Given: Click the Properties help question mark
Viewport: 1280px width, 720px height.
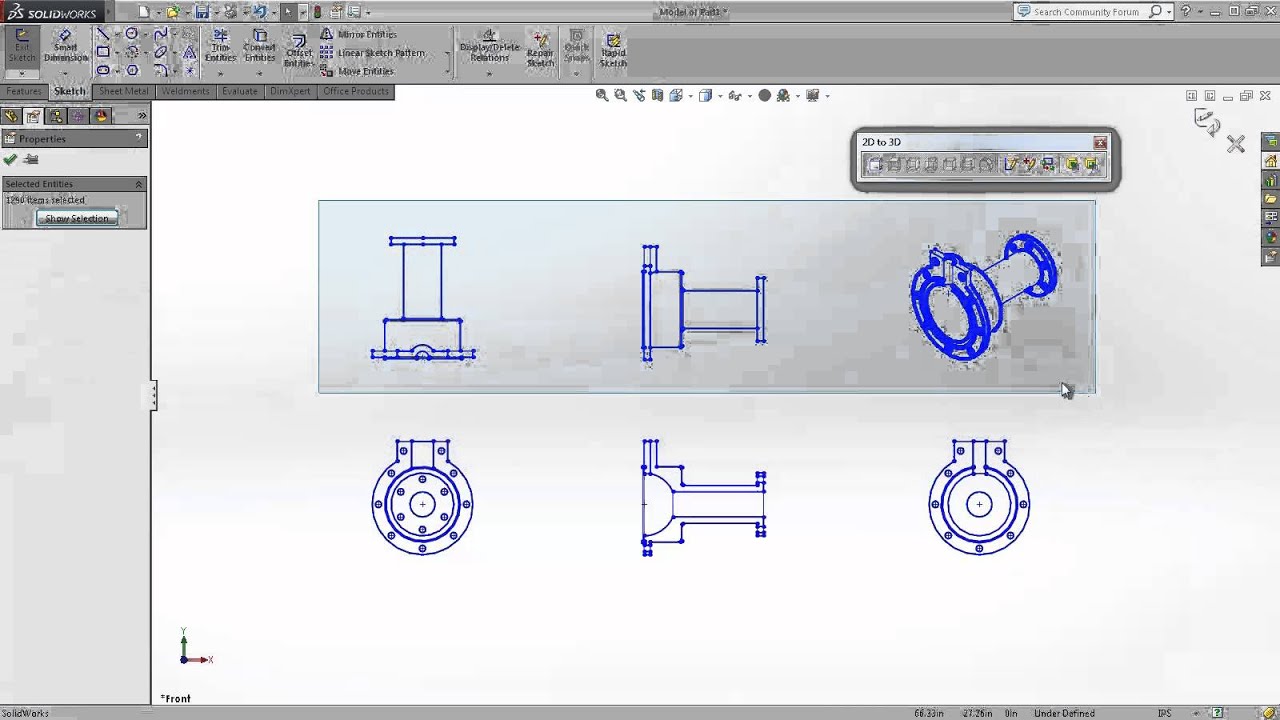Looking at the screenshot, I should tap(139, 139).
